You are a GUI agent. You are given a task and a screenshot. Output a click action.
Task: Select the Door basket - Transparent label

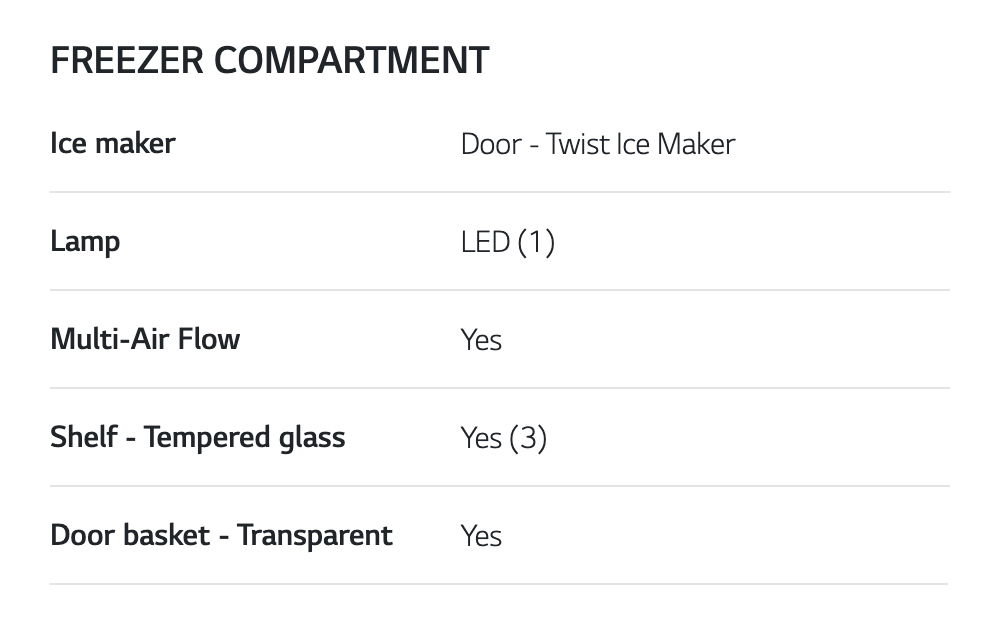point(221,535)
